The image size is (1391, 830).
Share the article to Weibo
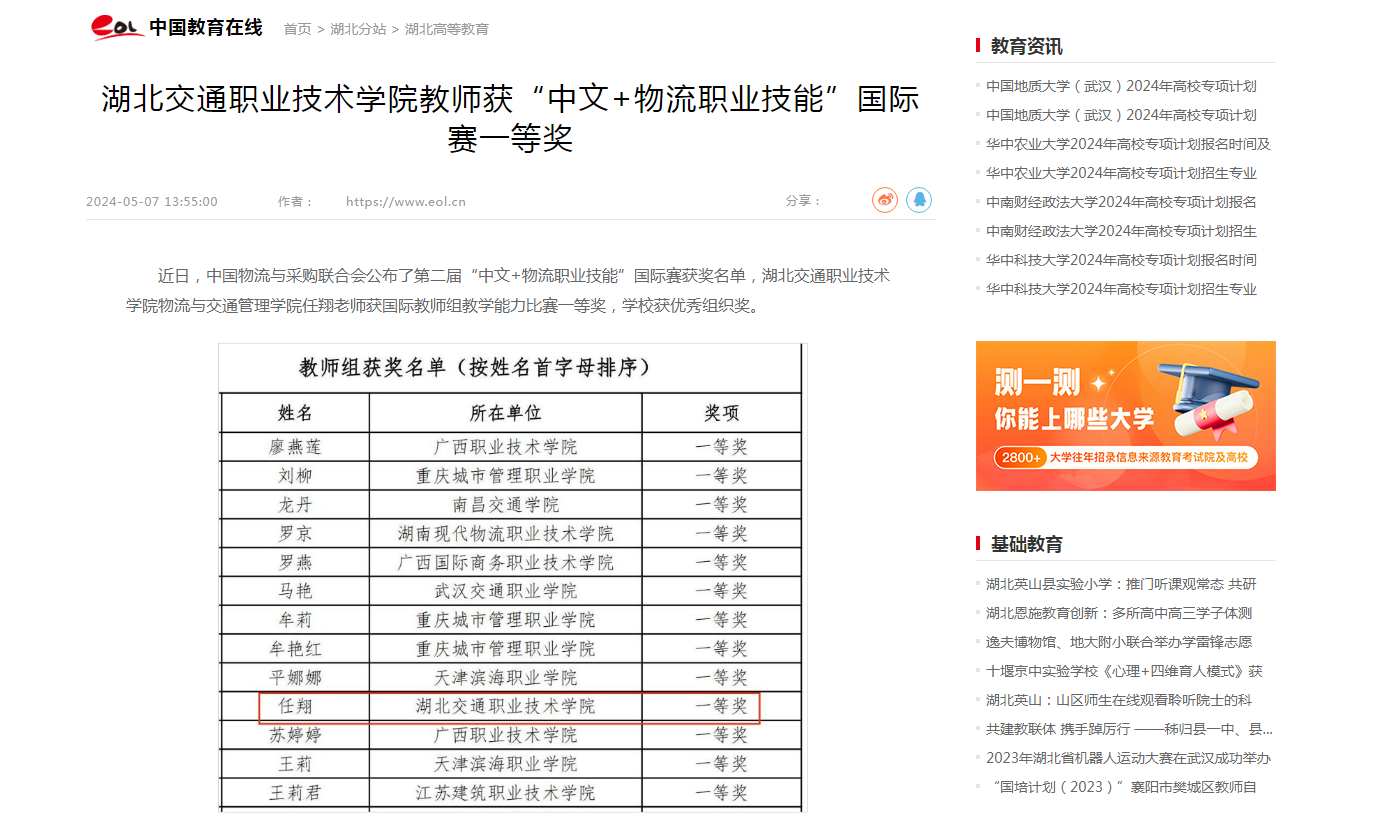(x=885, y=200)
